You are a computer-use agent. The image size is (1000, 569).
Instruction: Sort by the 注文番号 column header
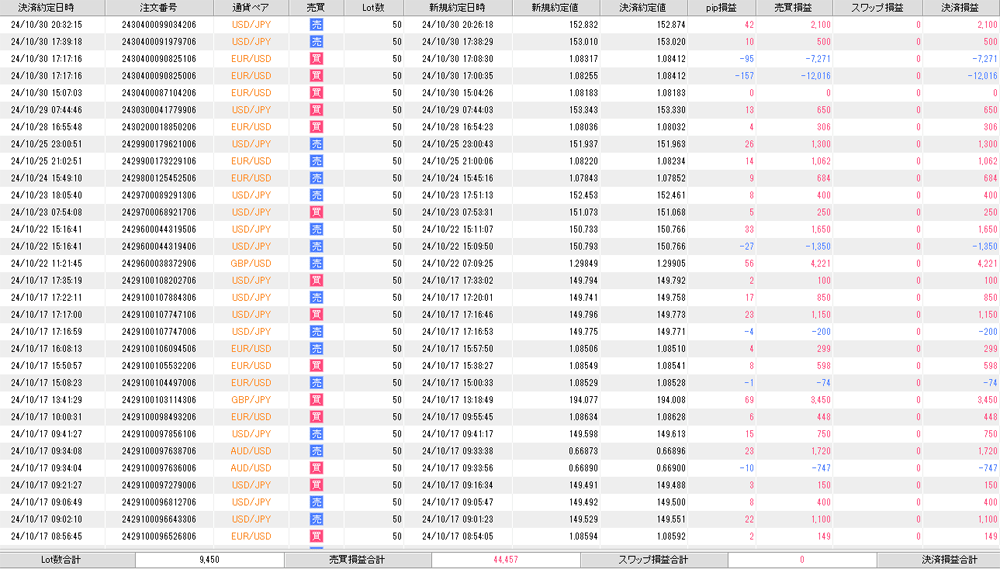[158, 8]
